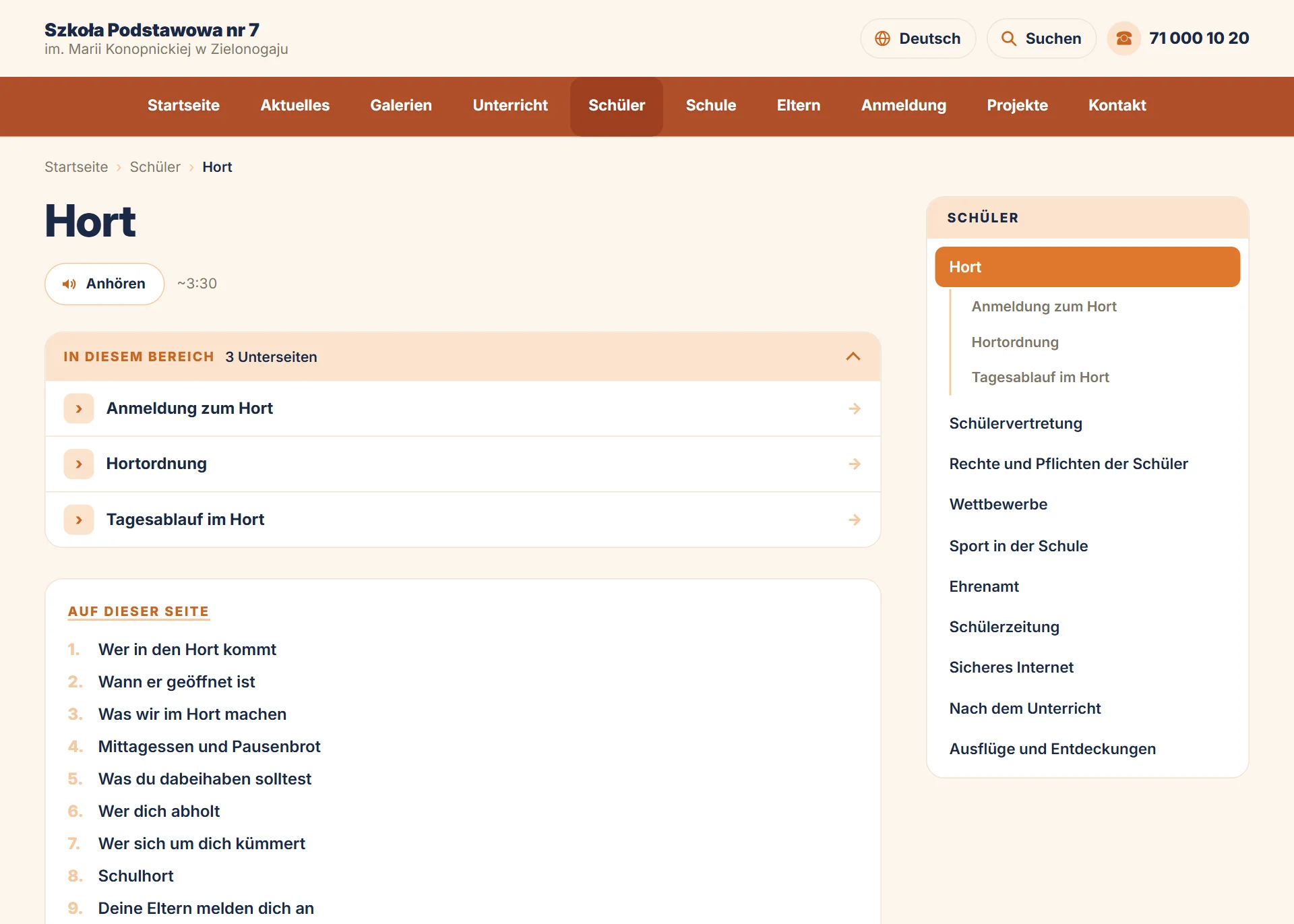Open the Eltern navigation item

tap(798, 106)
